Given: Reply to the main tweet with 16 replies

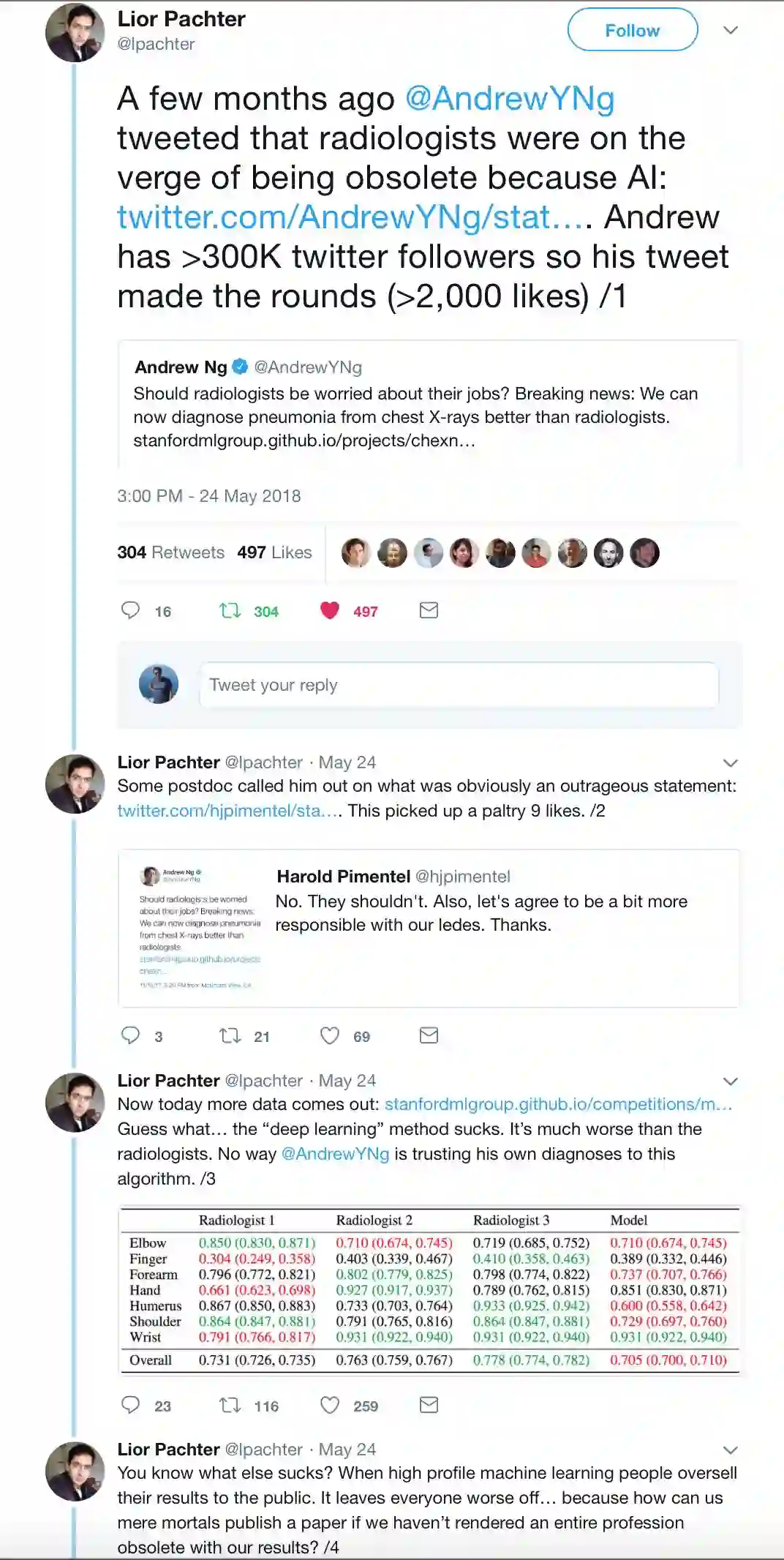Looking at the screenshot, I should pyautogui.click(x=131, y=610).
